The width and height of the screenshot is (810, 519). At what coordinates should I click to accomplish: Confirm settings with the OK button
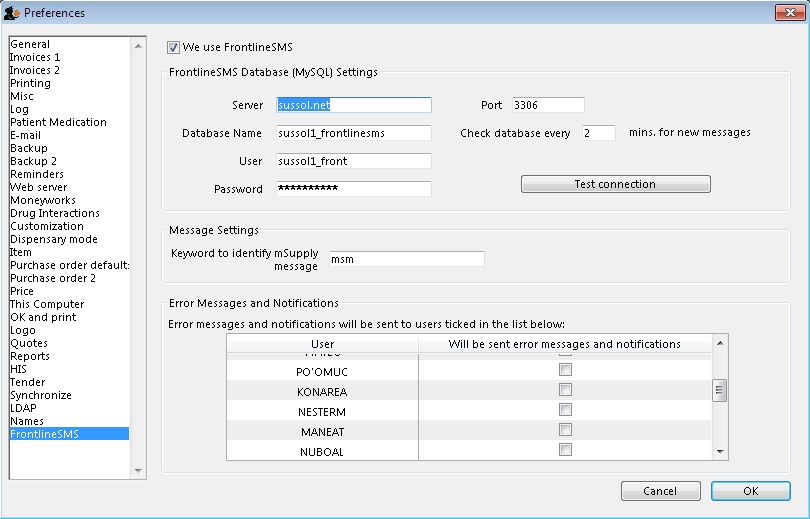pyautogui.click(x=751, y=491)
